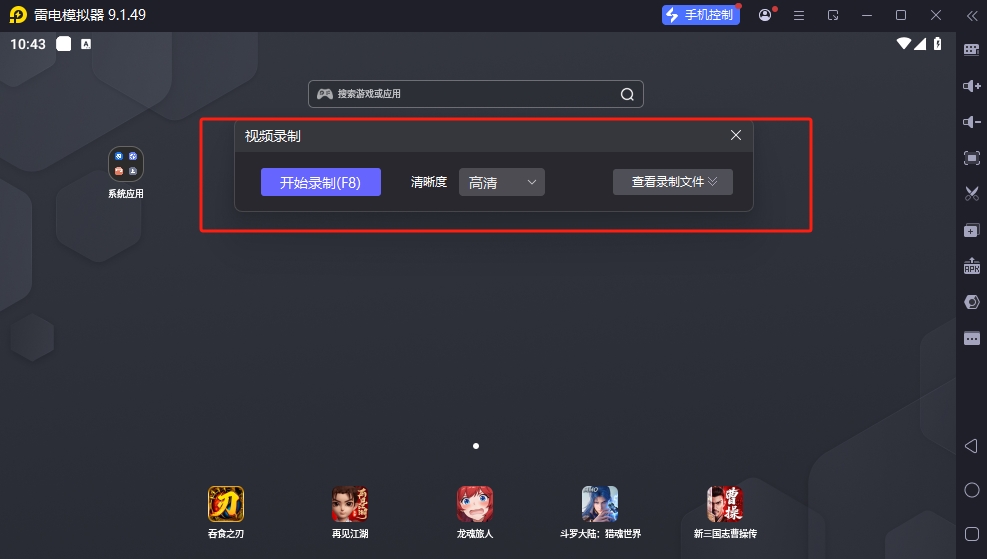Collapse the right sidebar with double-arrow

pyautogui.click(x=972, y=16)
